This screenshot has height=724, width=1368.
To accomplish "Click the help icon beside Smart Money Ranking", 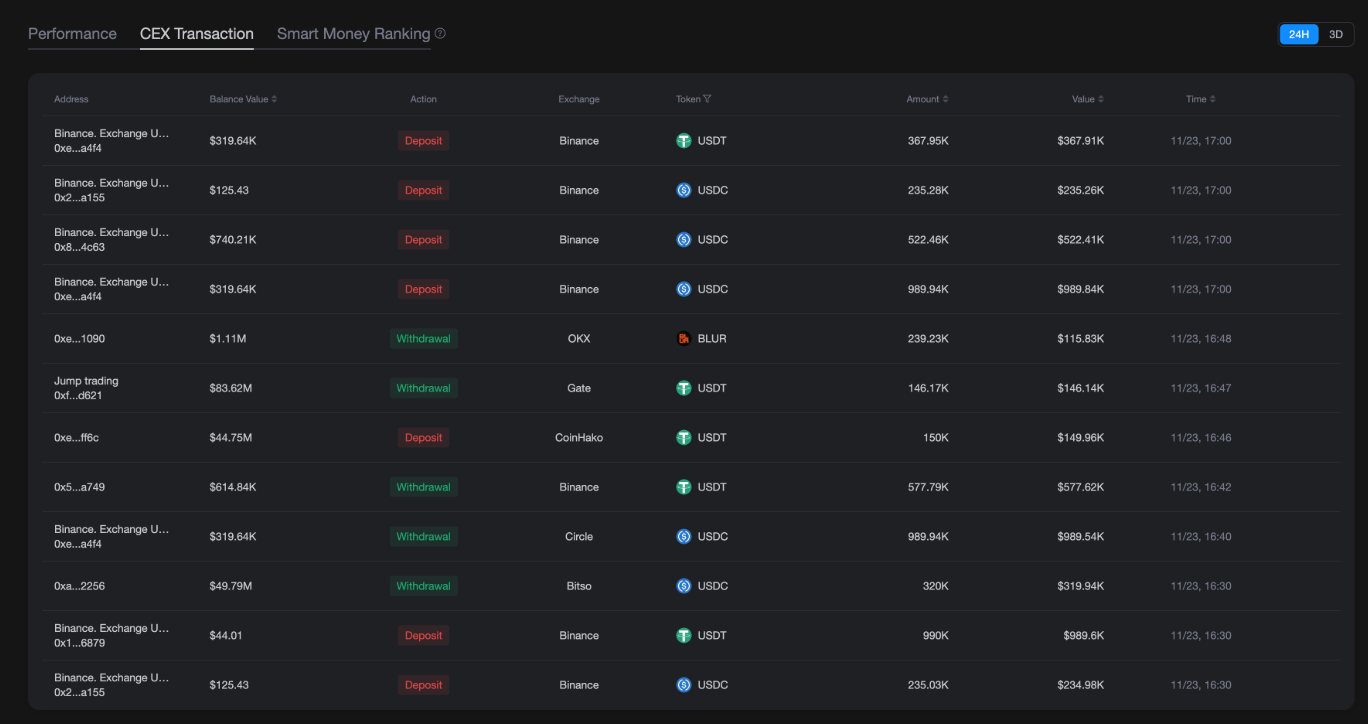I will point(440,34).
